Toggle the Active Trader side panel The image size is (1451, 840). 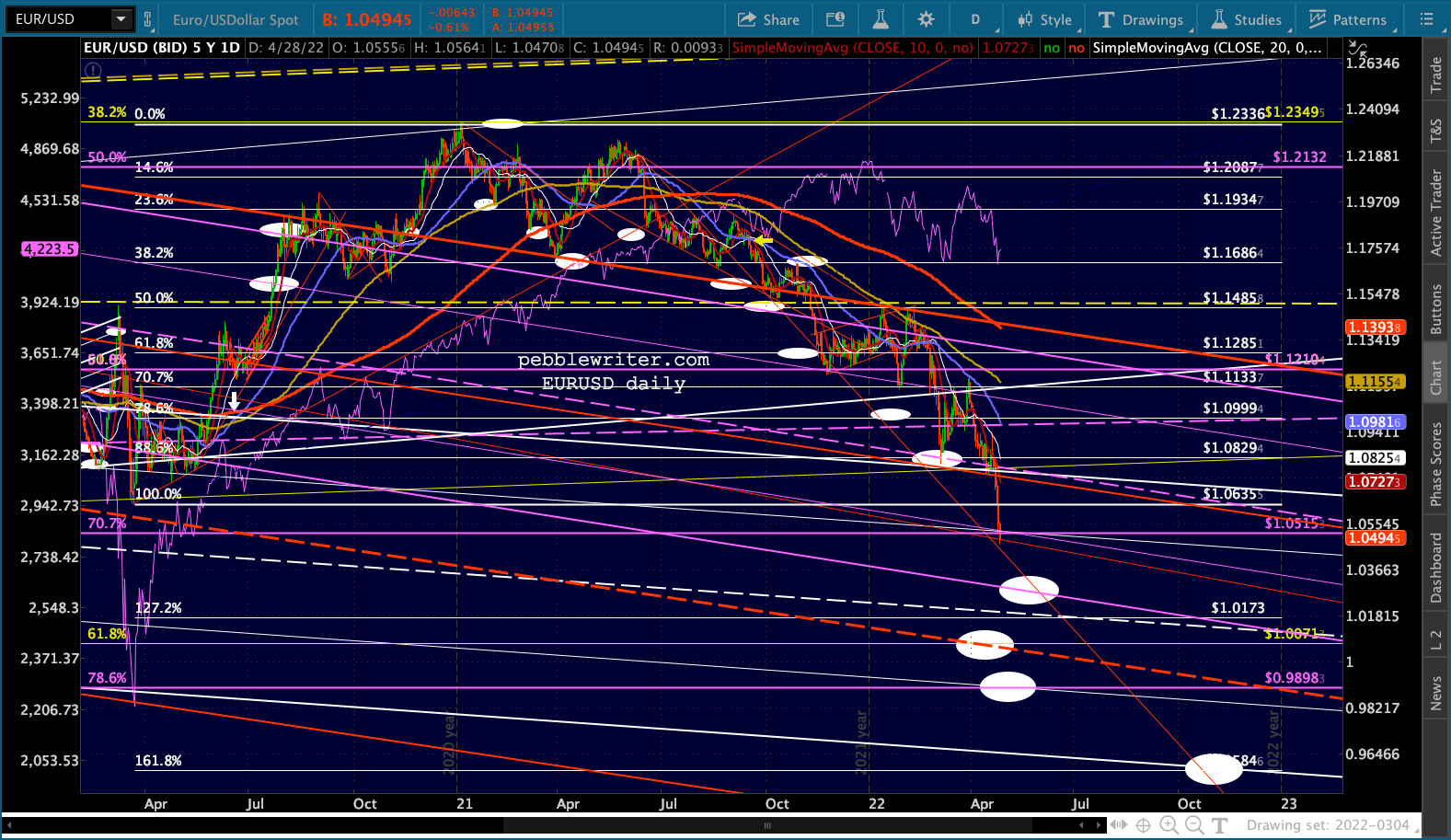tap(1436, 213)
